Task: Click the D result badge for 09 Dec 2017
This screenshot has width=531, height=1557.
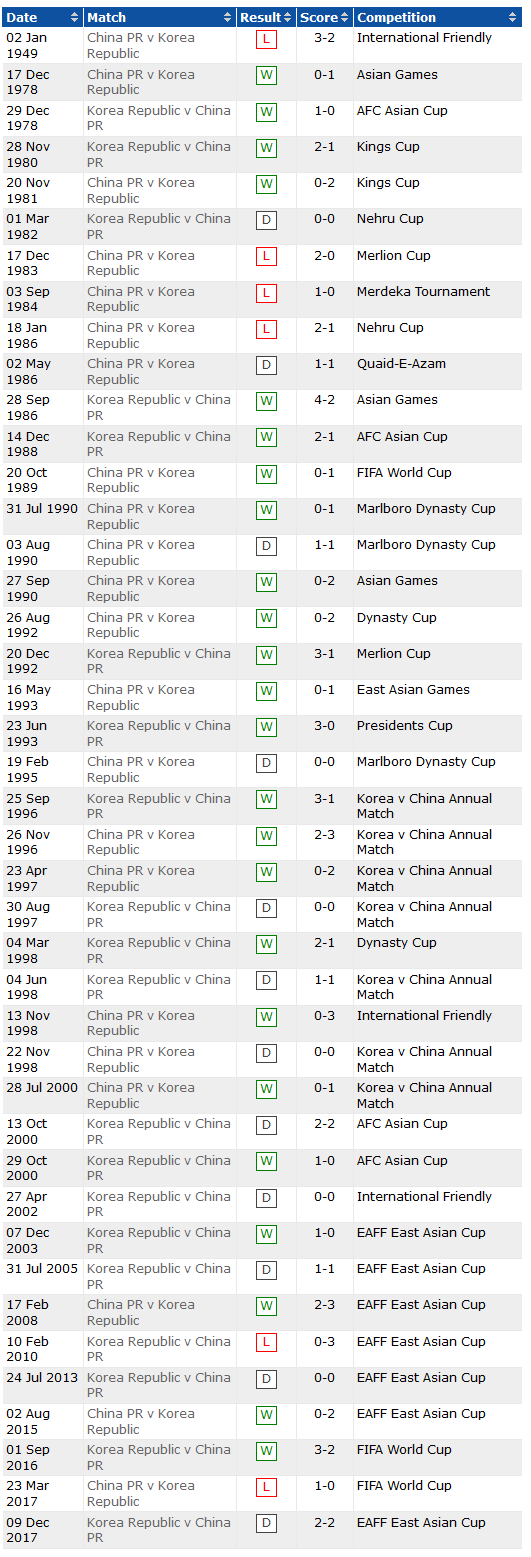Action: coord(266,1524)
